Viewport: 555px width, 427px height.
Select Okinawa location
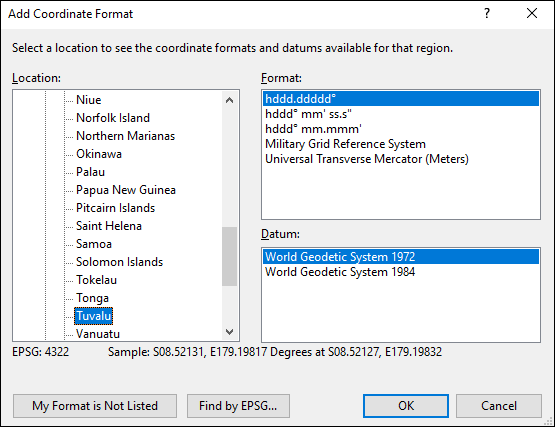click(x=99, y=154)
